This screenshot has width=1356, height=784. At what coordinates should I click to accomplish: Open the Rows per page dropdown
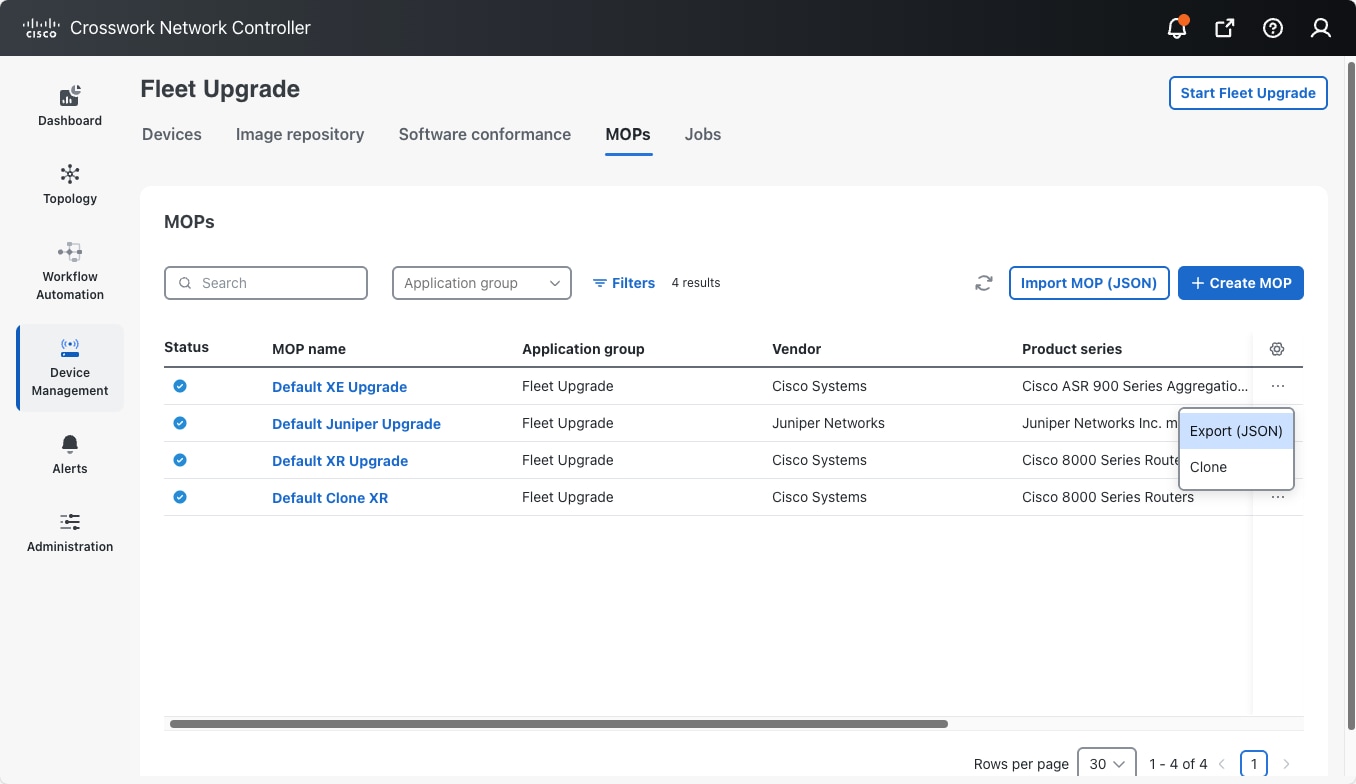click(x=1106, y=763)
